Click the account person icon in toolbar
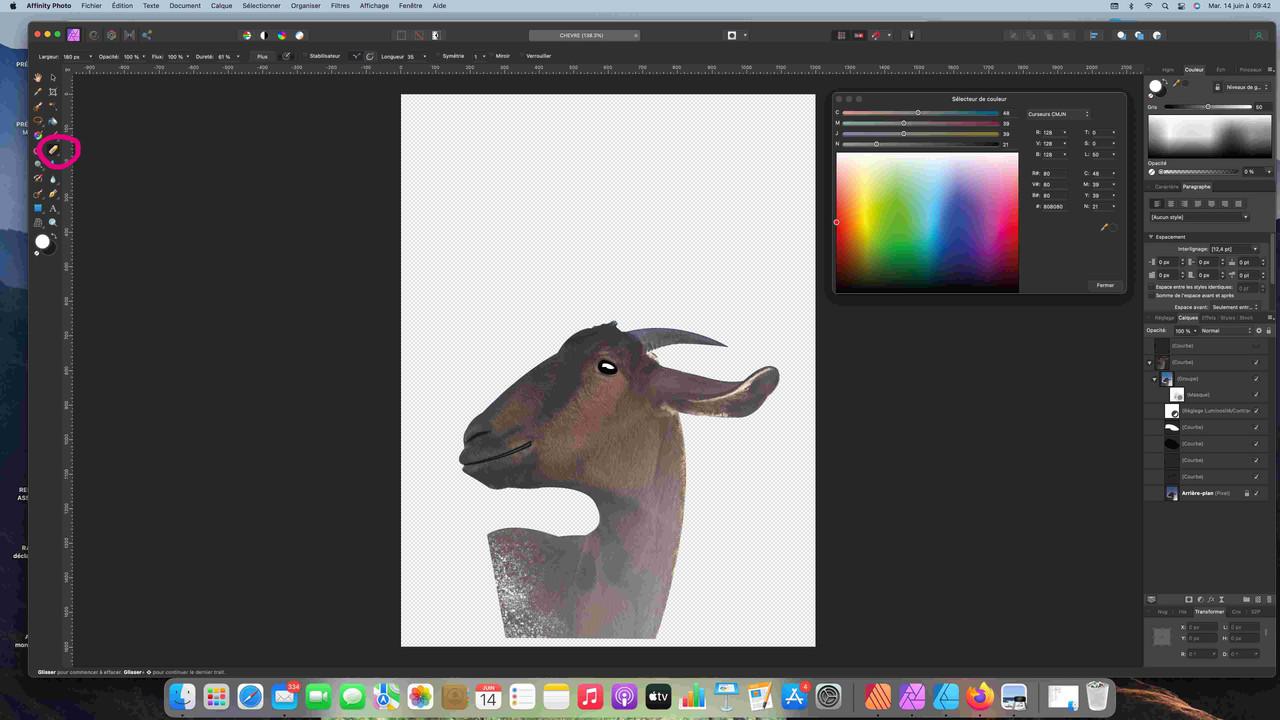Image resolution: width=1280 pixels, height=720 pixels. tap(1258, 35)
